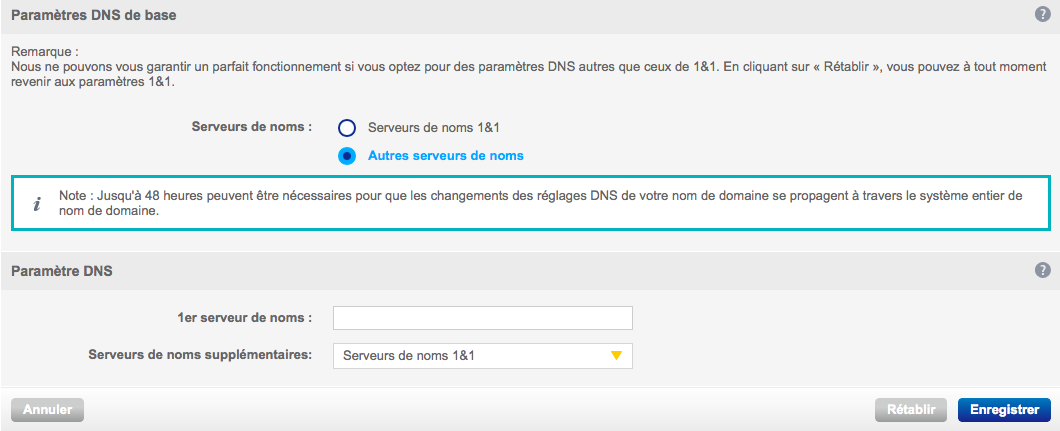The height and width of the screenshot is (431, 1060).
Task: Select the Serveurs de noms 1&1 radio button
Action: tap(347, 128)
